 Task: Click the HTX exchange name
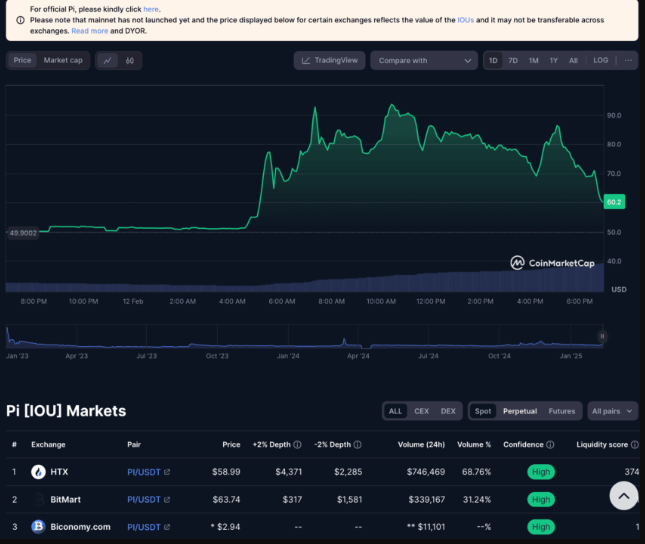click(x=59, y=472)
